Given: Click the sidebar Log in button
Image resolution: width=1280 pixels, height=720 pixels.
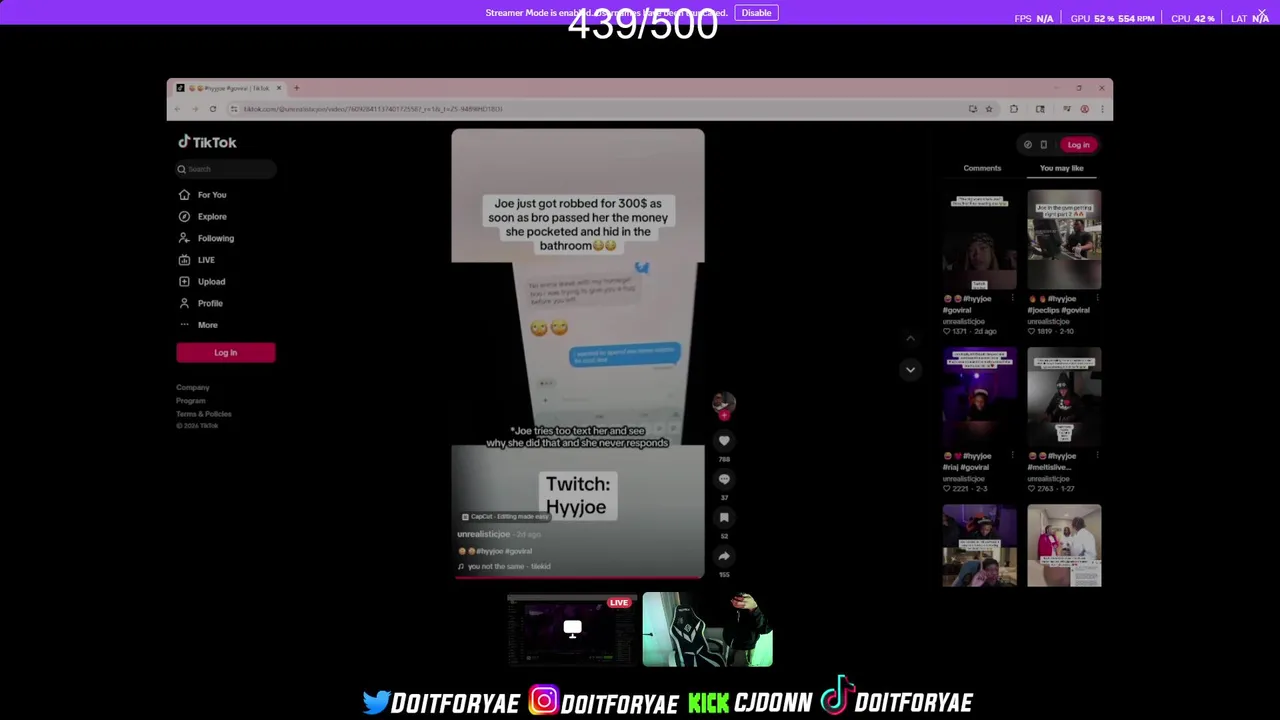Looking at the screenshot, I should (225, 352).
